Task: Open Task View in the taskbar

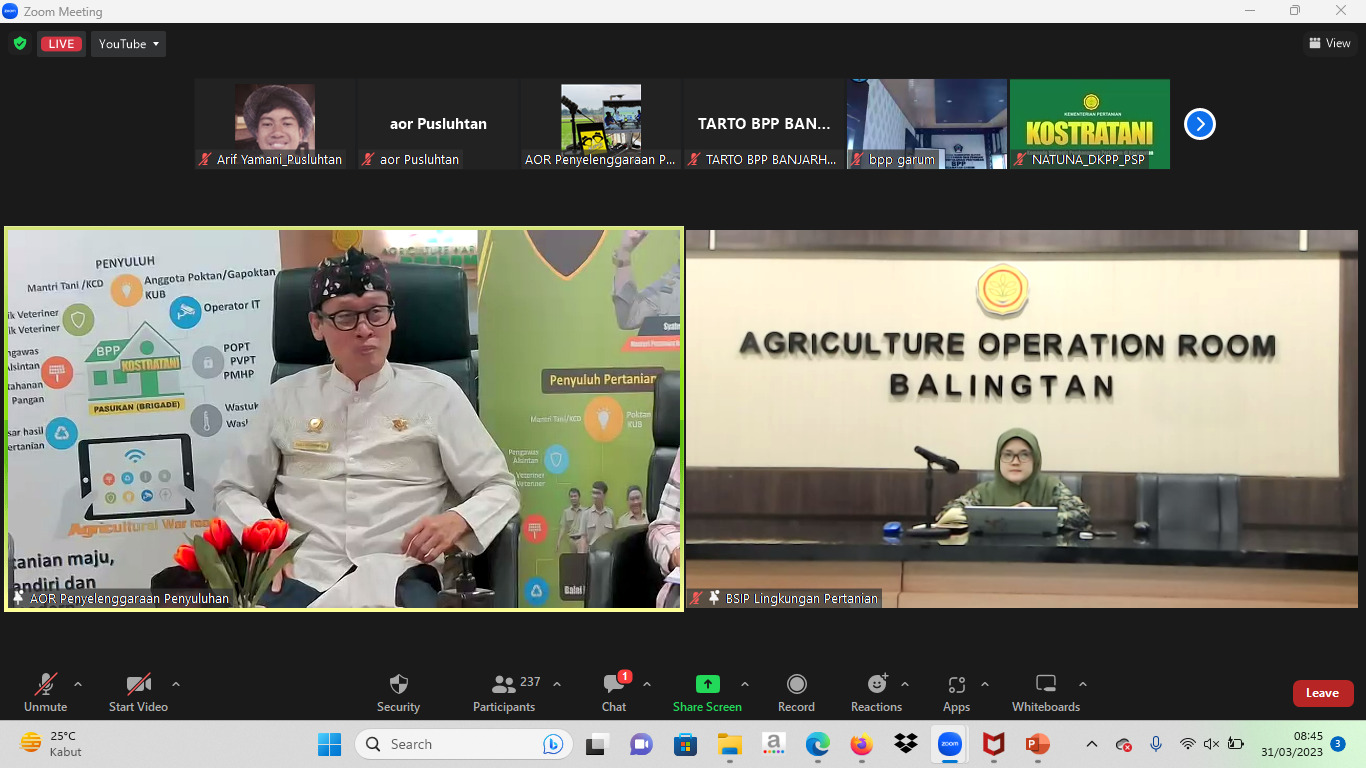Action: coord(597,744)
